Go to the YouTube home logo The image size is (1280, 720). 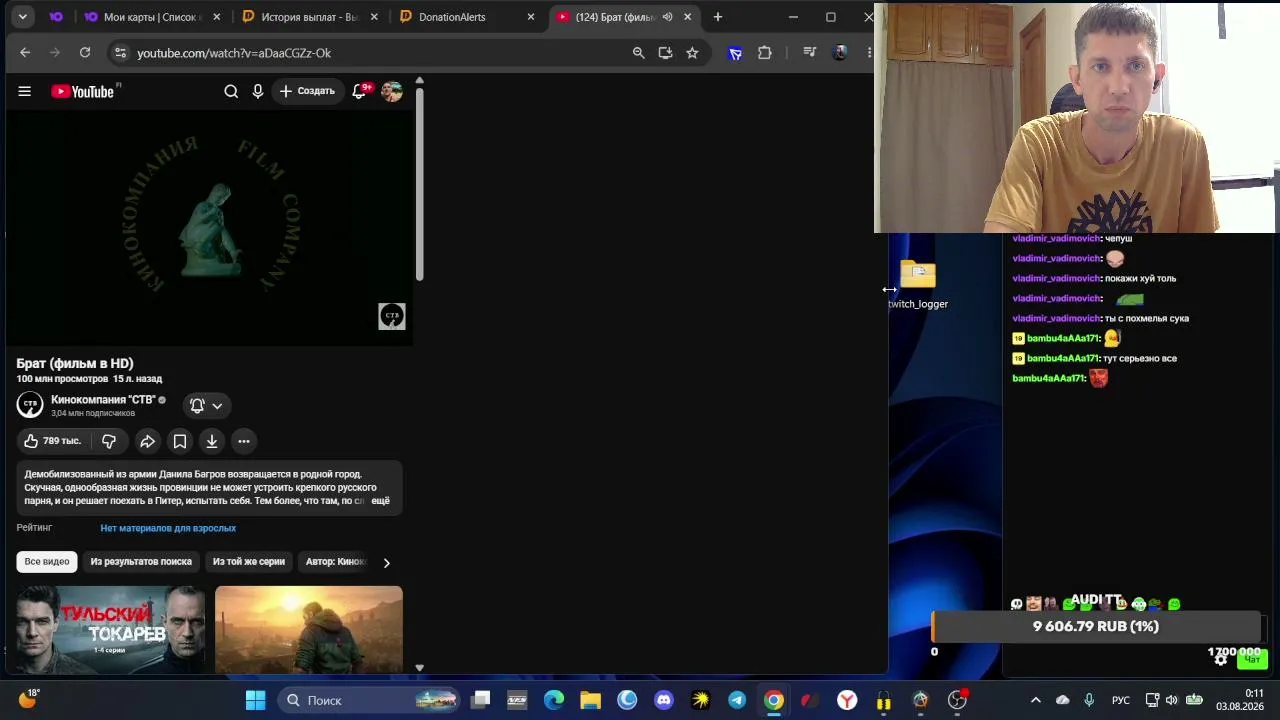(x=83, y=92)
